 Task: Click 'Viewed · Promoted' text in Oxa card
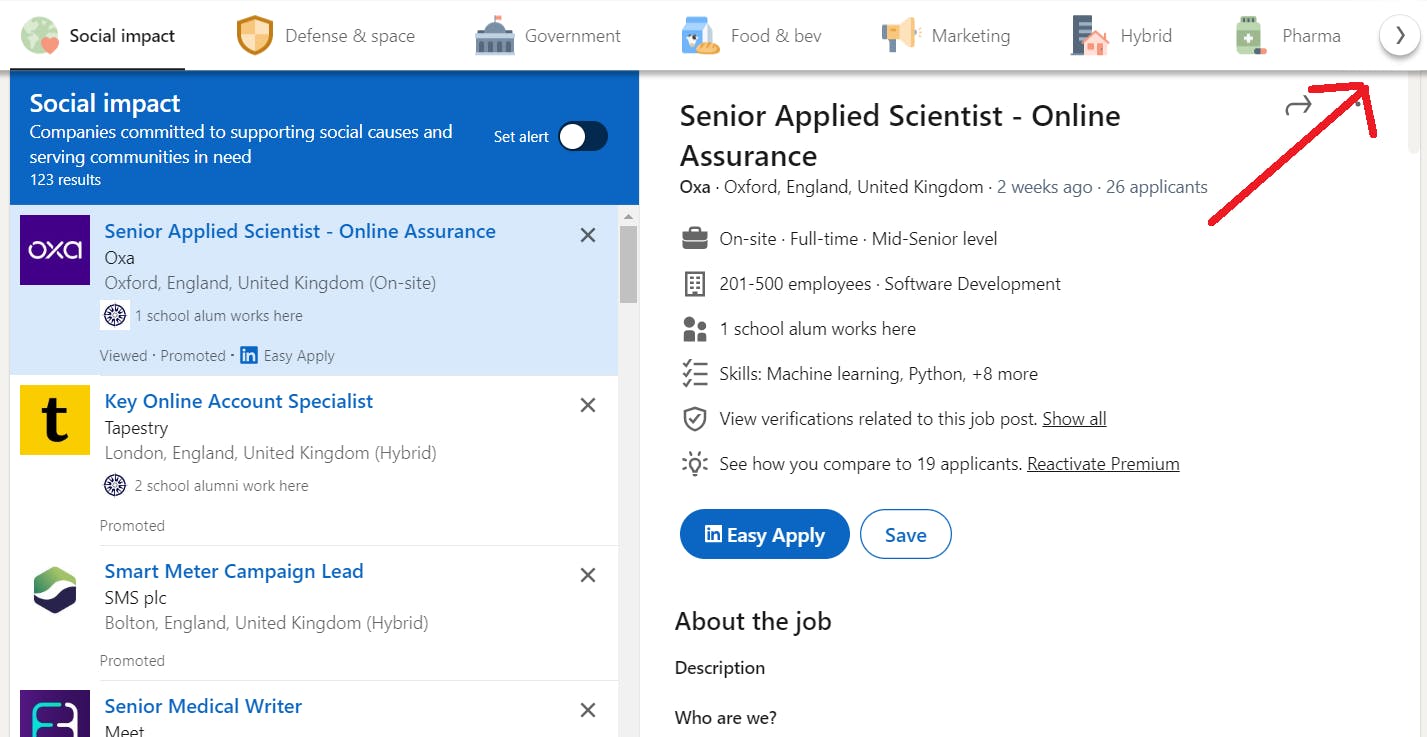coord(163,356)
